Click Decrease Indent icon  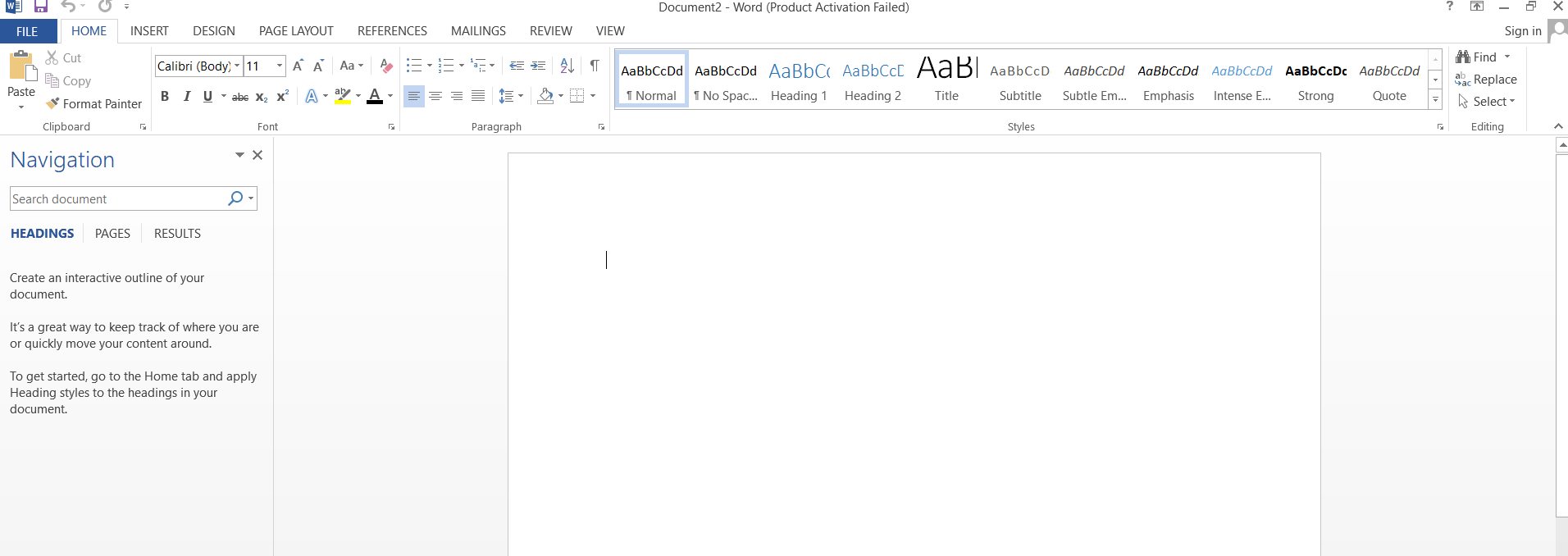pyautogui.click(x=517, y=66)
